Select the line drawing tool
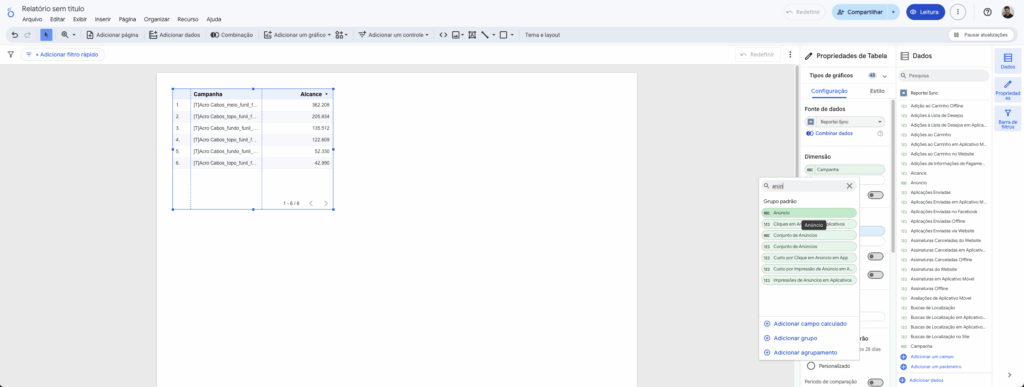The height and width of the screenshot is (387, 1024). point(485,35)
